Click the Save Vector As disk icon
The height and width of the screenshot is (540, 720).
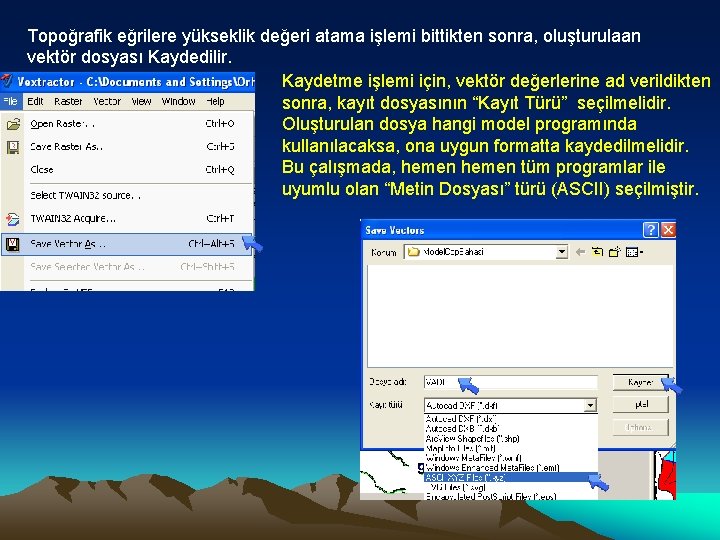[12, 244]
